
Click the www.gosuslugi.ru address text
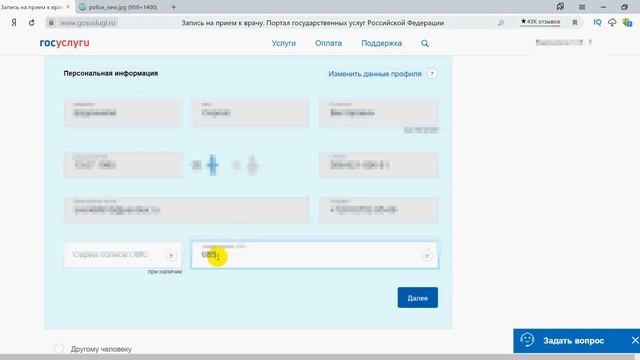(x=88, y=23)
